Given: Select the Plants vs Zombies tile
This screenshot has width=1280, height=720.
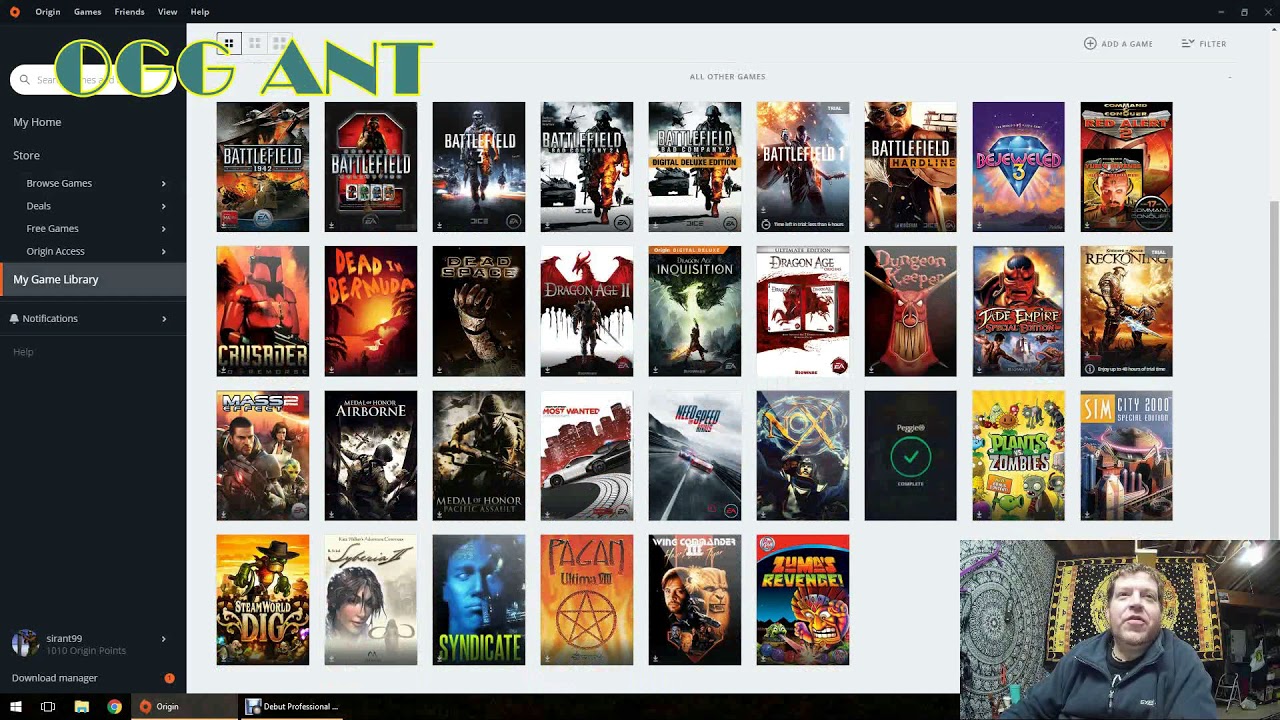Looking at the screenshot, I should pos(1019,456).
